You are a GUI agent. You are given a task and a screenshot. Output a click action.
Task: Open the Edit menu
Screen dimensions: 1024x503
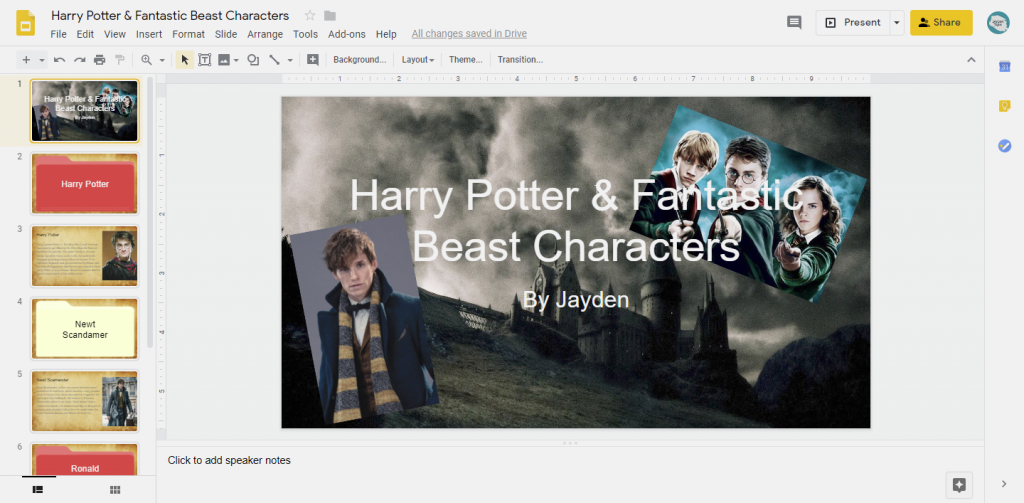coord(85,34)
